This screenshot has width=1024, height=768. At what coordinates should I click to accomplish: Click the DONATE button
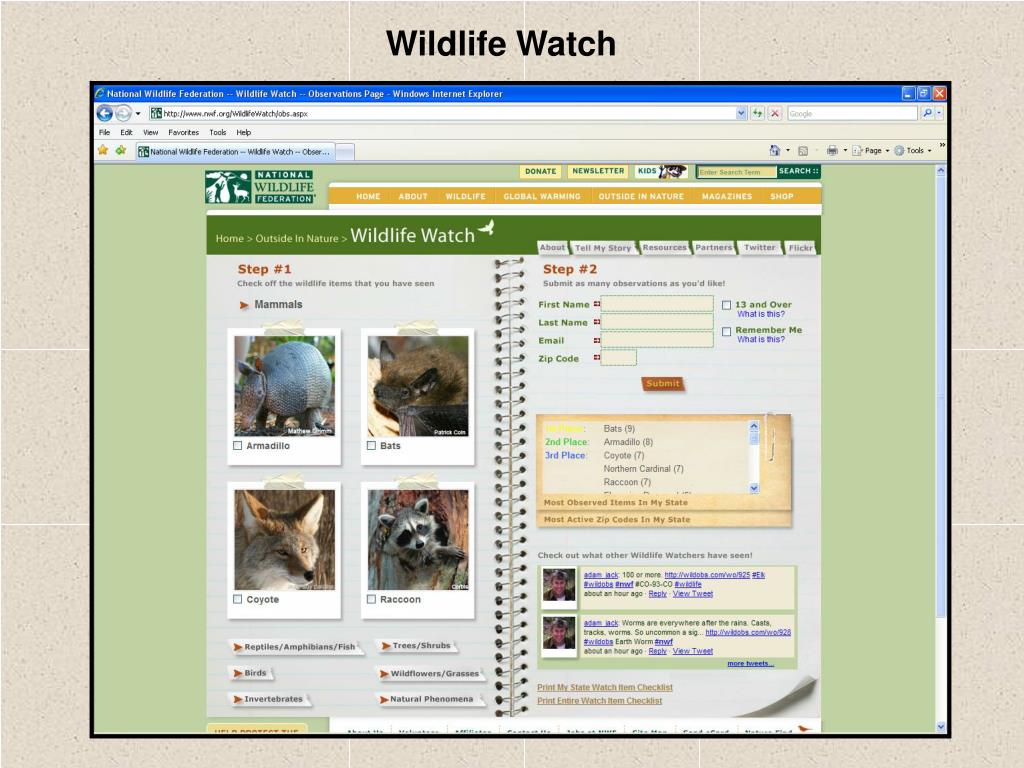[x=541, y=171]
